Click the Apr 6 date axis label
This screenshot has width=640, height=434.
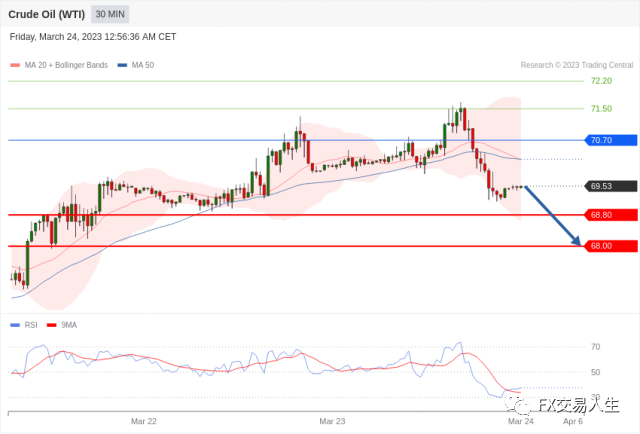pos(573,421)
